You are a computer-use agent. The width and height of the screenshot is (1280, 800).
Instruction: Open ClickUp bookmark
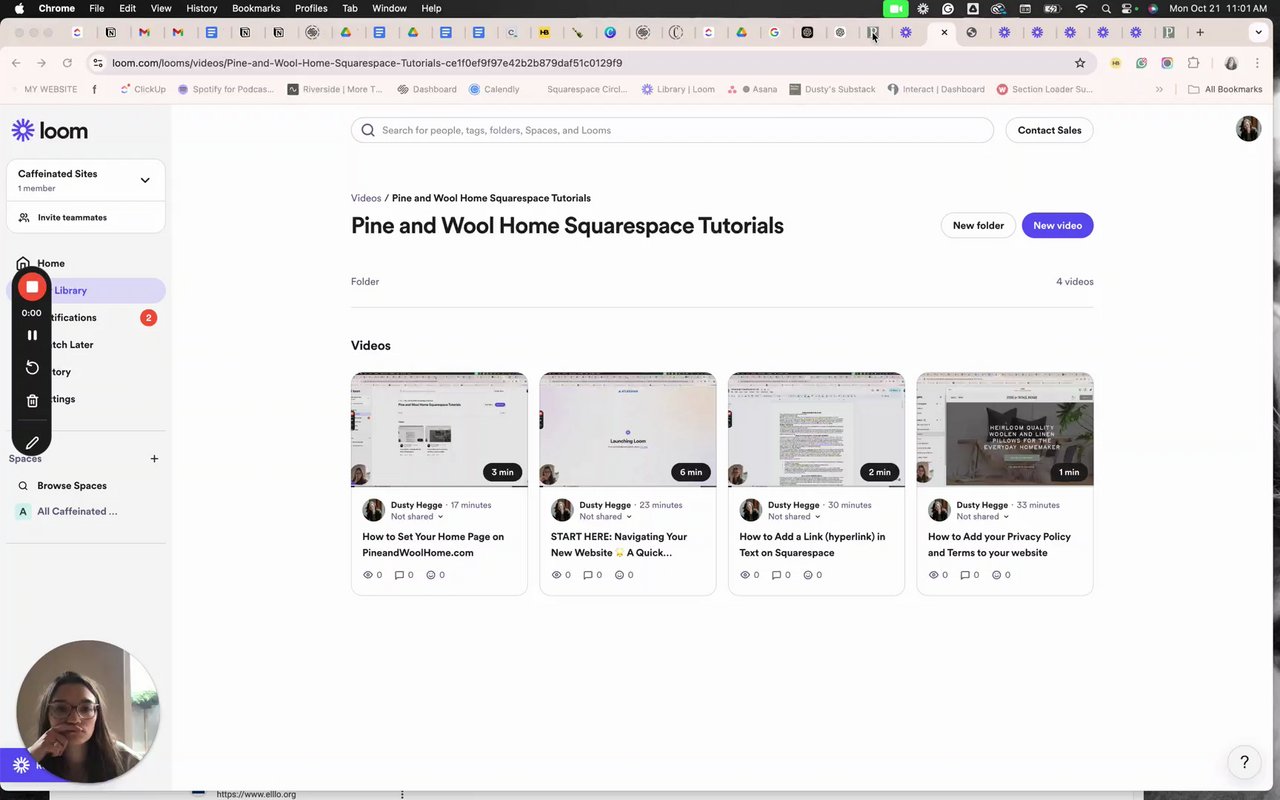pyautogui.click(x=143, y=89)
